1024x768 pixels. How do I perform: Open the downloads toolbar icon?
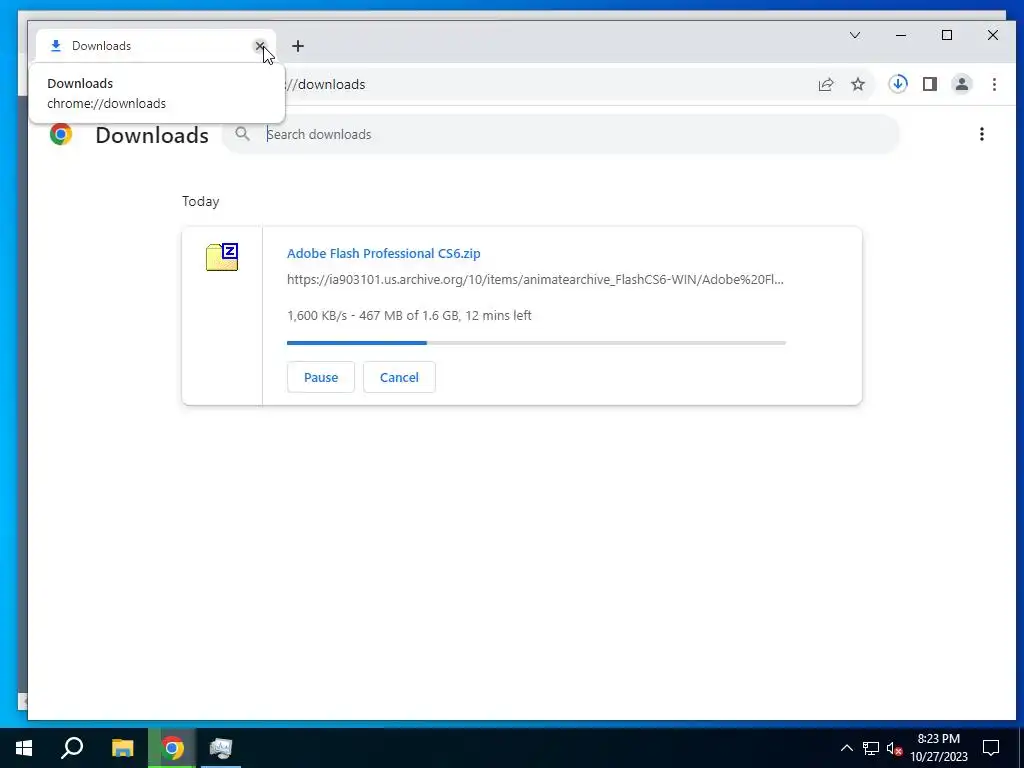point(898,84)
